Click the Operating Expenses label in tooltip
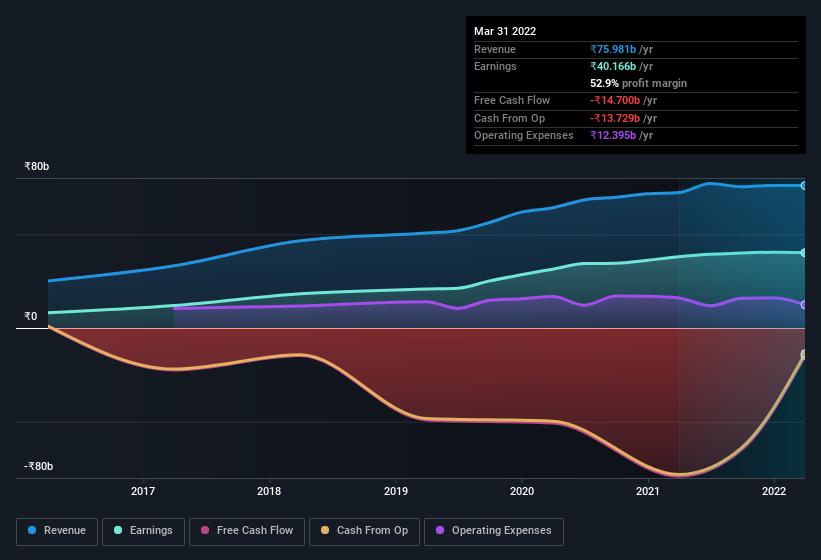 (524, 136)
